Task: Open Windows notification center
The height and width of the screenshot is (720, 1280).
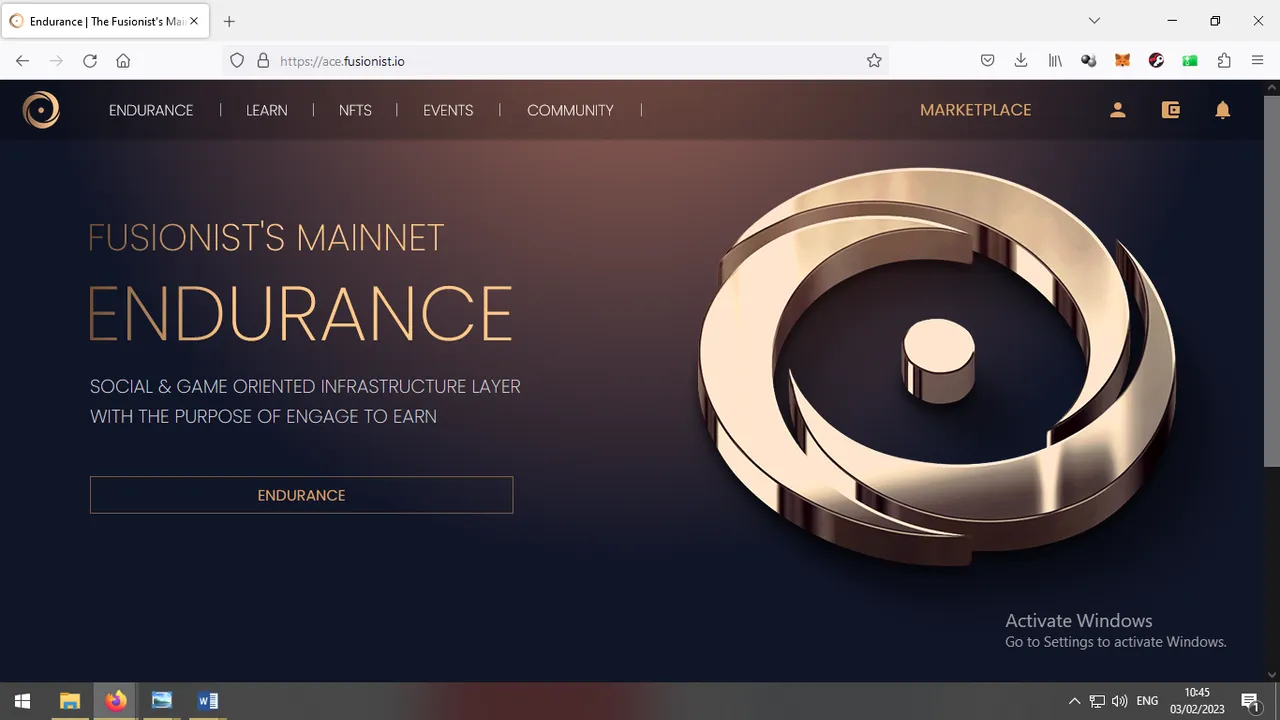Action: point(1250,701)
